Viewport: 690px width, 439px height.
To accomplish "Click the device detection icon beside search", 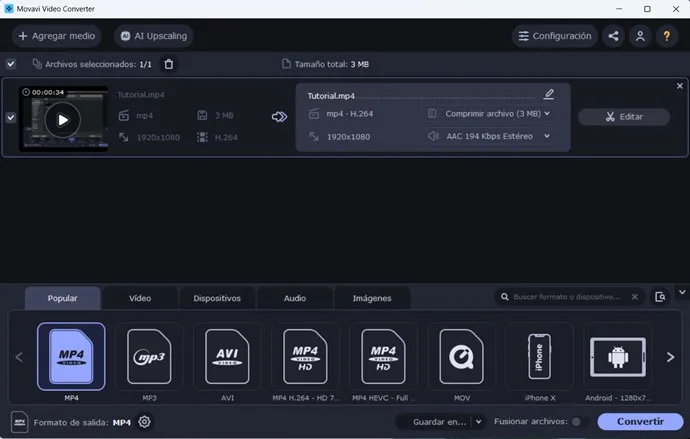I will click(660, 297).
